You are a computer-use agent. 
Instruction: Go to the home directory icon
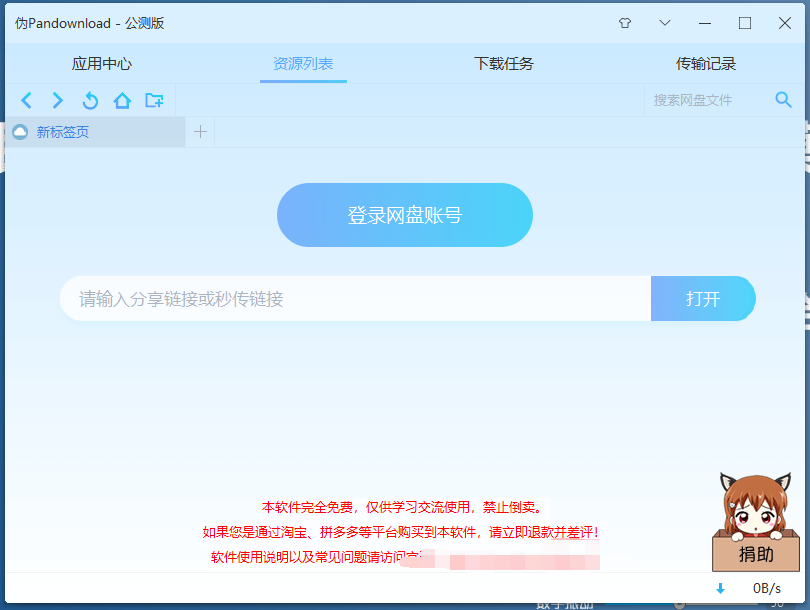pos(122,100)
